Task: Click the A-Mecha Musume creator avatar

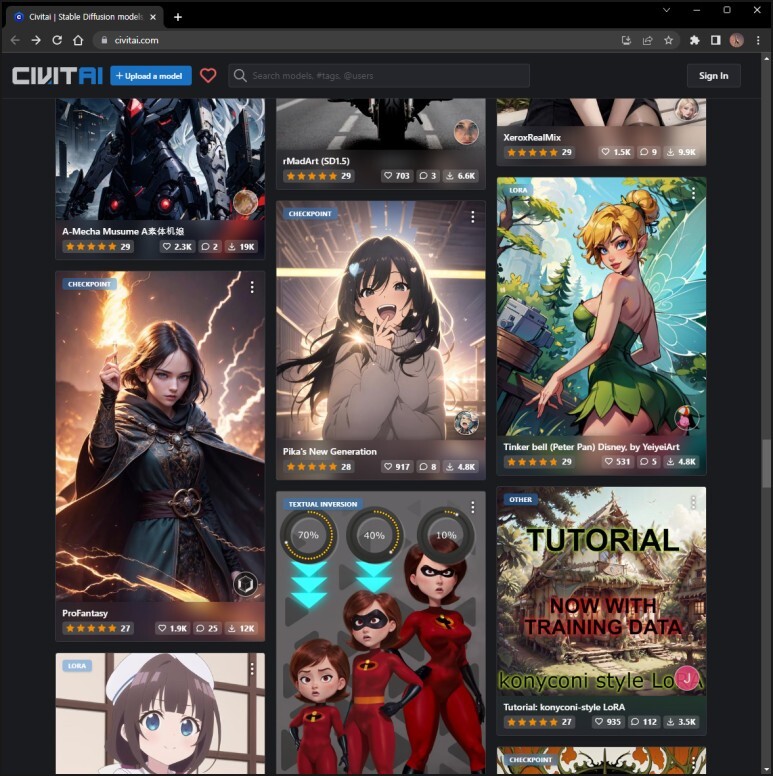Action: pos(245,202)
